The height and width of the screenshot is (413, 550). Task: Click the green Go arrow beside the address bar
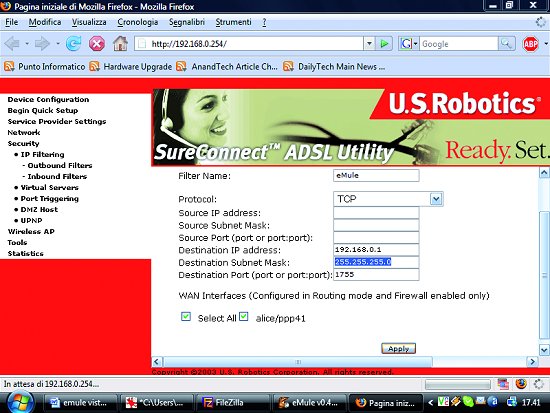tap(384, 44)
